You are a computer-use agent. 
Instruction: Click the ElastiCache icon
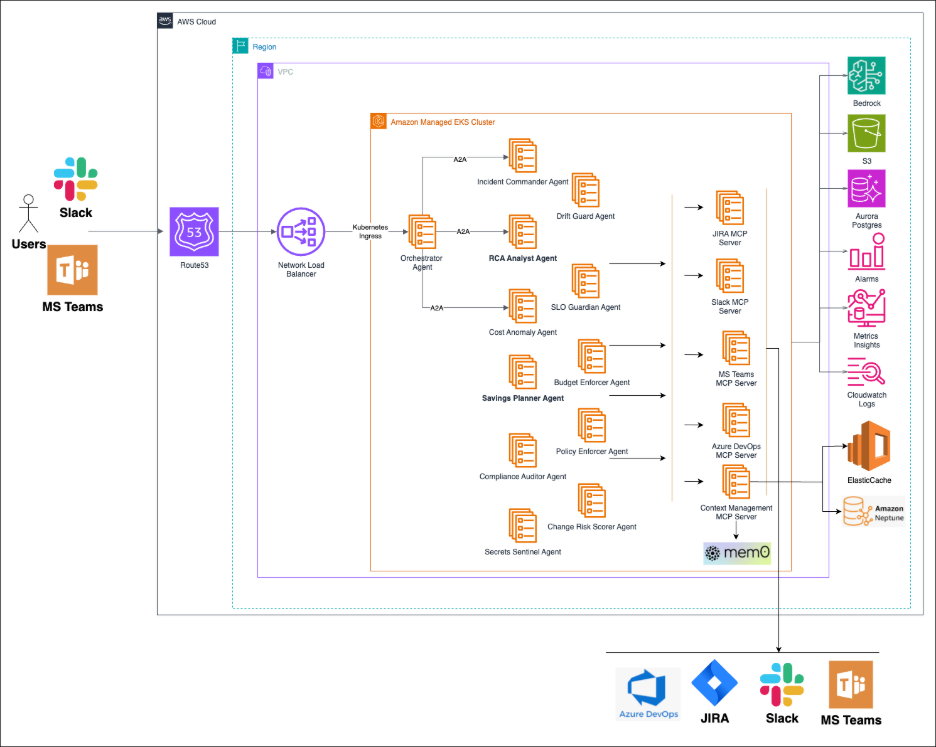(x=867, y=446)
